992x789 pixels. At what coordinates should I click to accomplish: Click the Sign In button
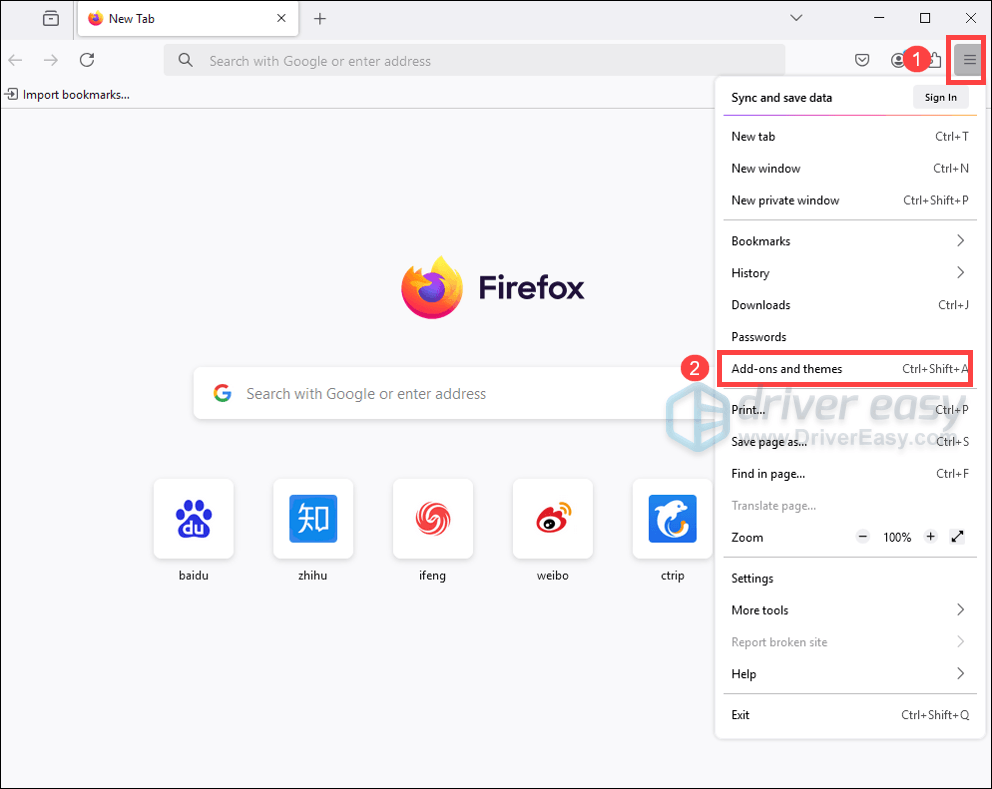pos(940,97)
